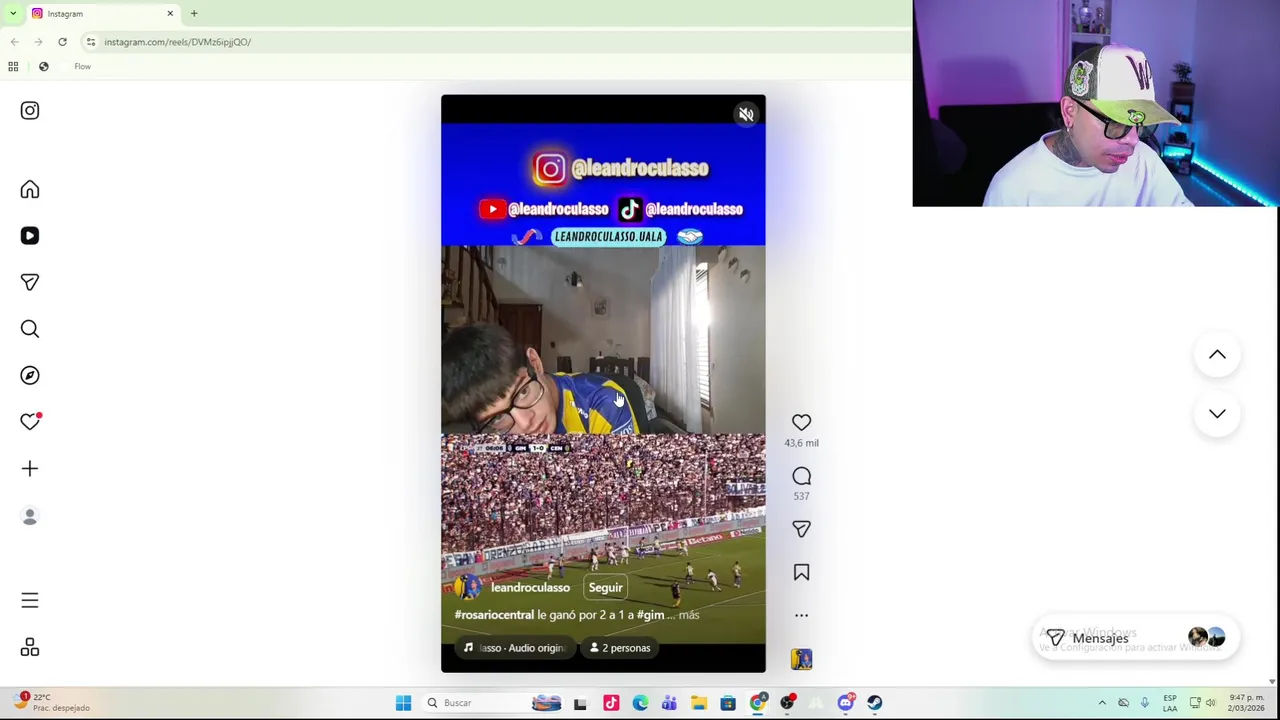Open the apps grid in bookmarks bar
Image resolution: width=1280 pixels, height=720 pixels.
(13, 67)
